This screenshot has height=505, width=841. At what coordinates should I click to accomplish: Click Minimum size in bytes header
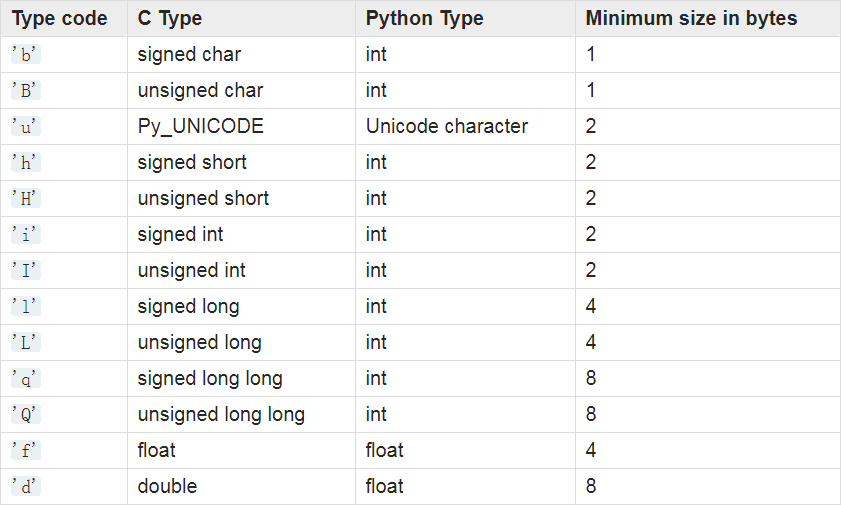(691, 19)
